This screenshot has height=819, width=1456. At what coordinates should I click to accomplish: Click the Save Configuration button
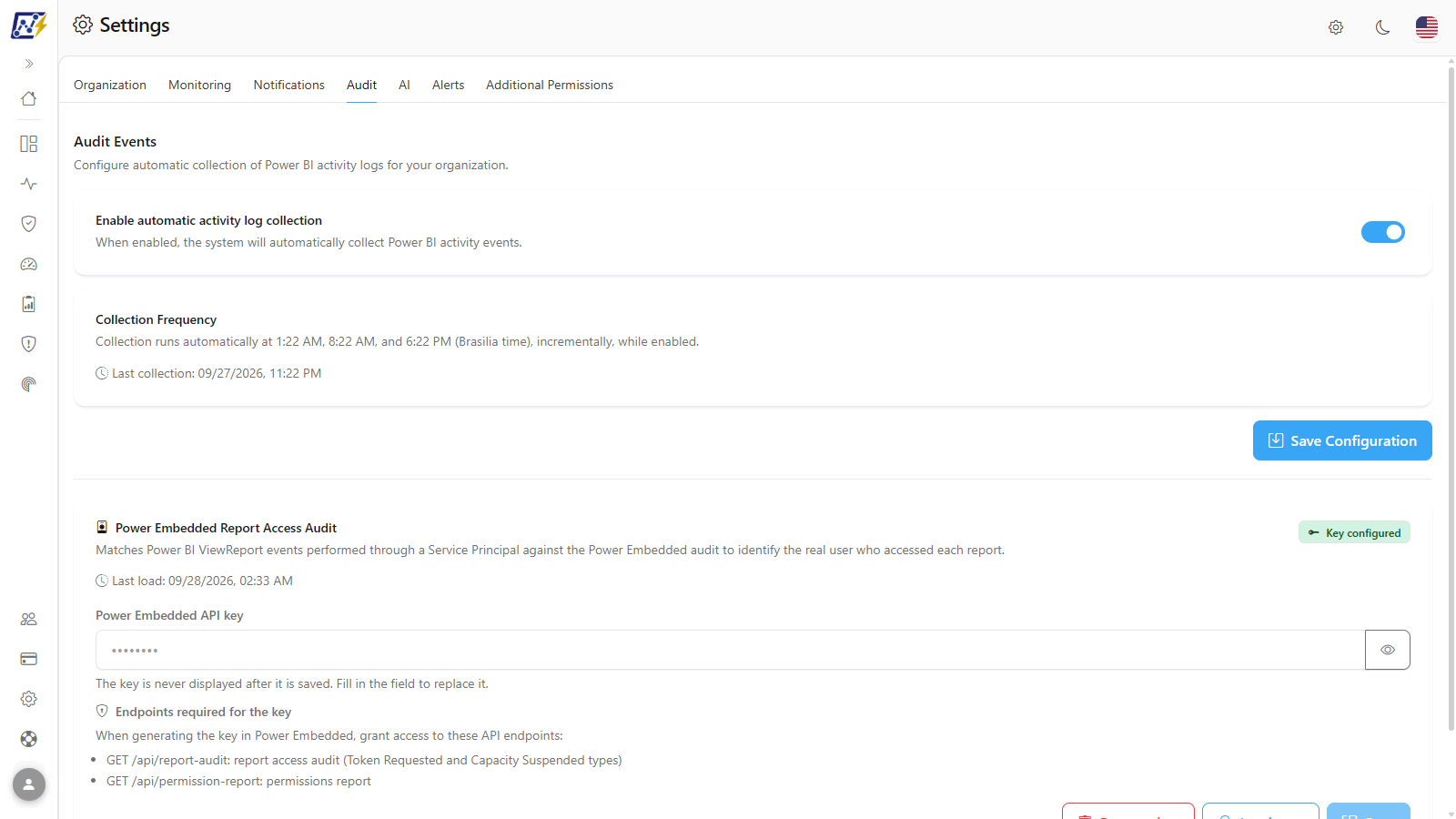(1342, 440)
